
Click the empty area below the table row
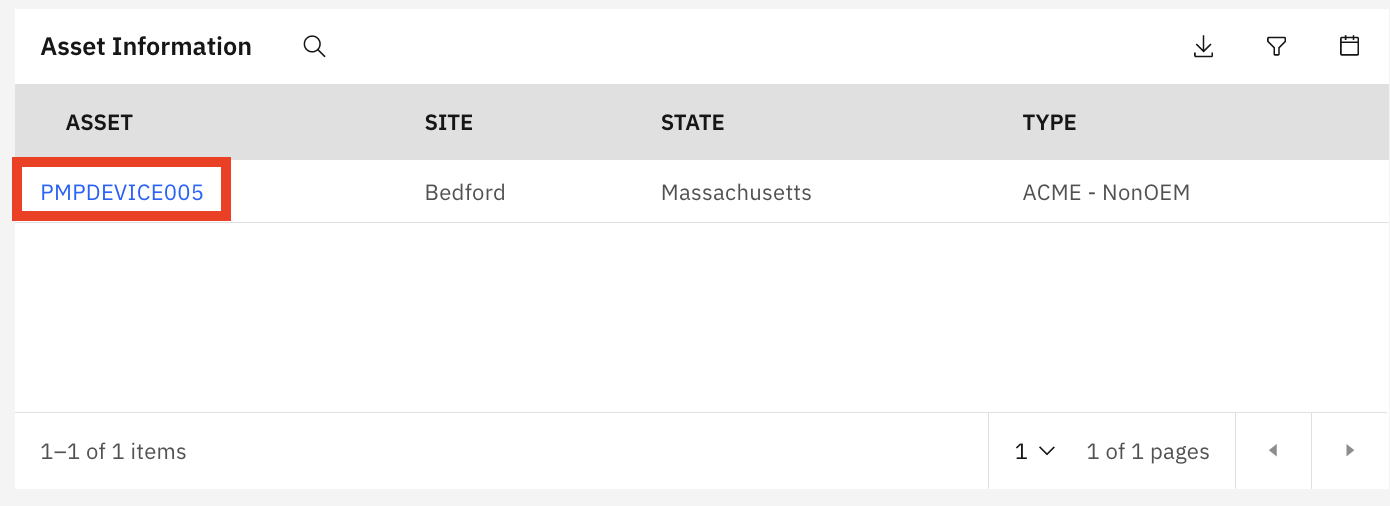tap(700, 317)
